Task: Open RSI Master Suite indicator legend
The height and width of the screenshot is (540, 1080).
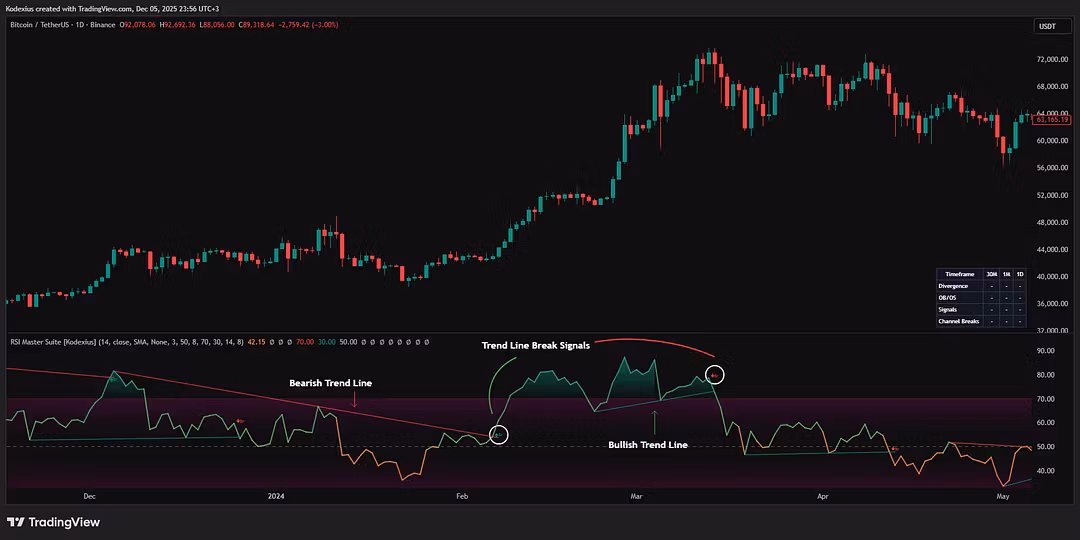Action: 60,342
